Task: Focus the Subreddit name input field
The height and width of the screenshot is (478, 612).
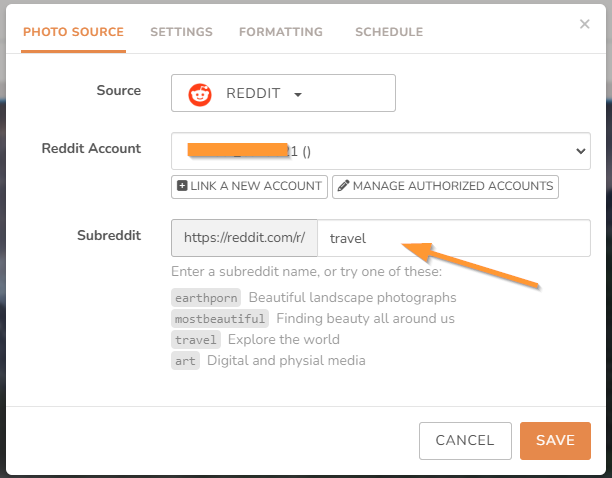Action: click(454, 238)
